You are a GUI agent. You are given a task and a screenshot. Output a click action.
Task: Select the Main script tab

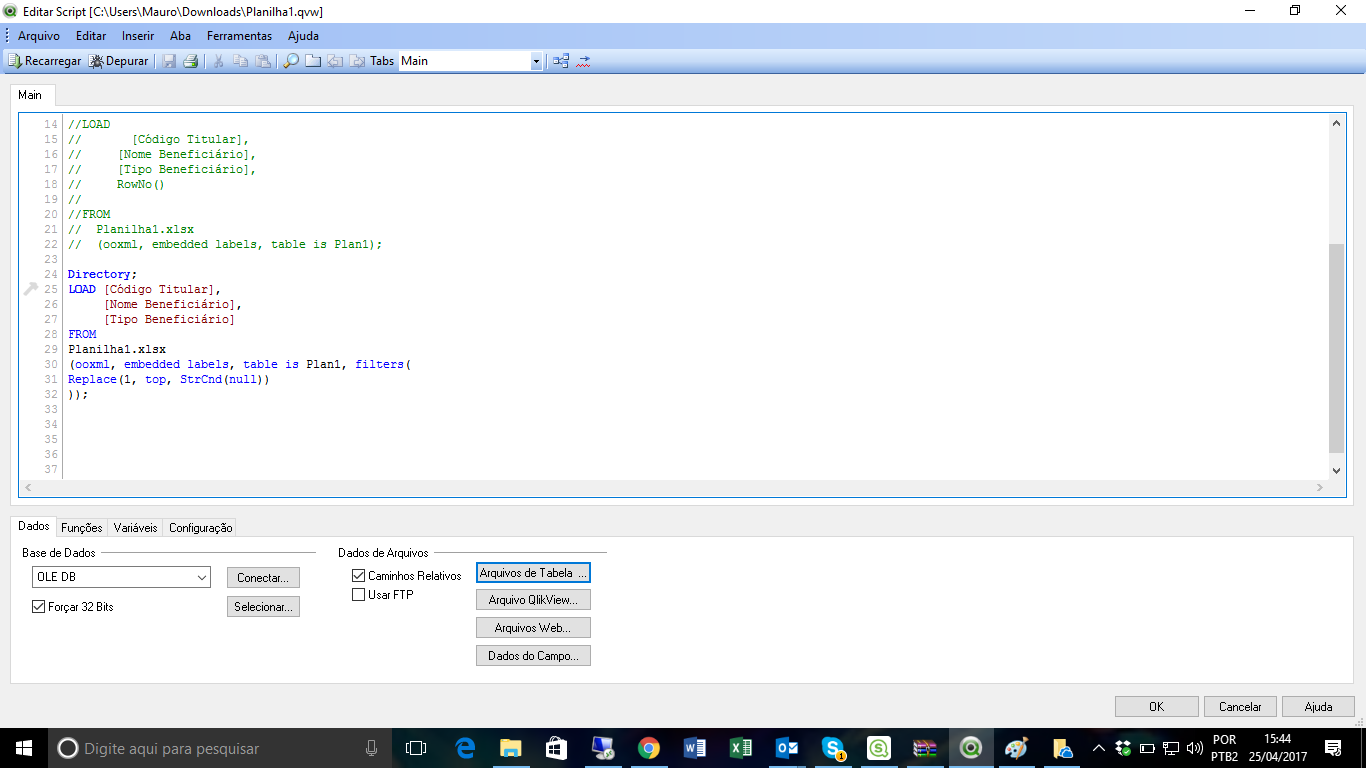30,95
